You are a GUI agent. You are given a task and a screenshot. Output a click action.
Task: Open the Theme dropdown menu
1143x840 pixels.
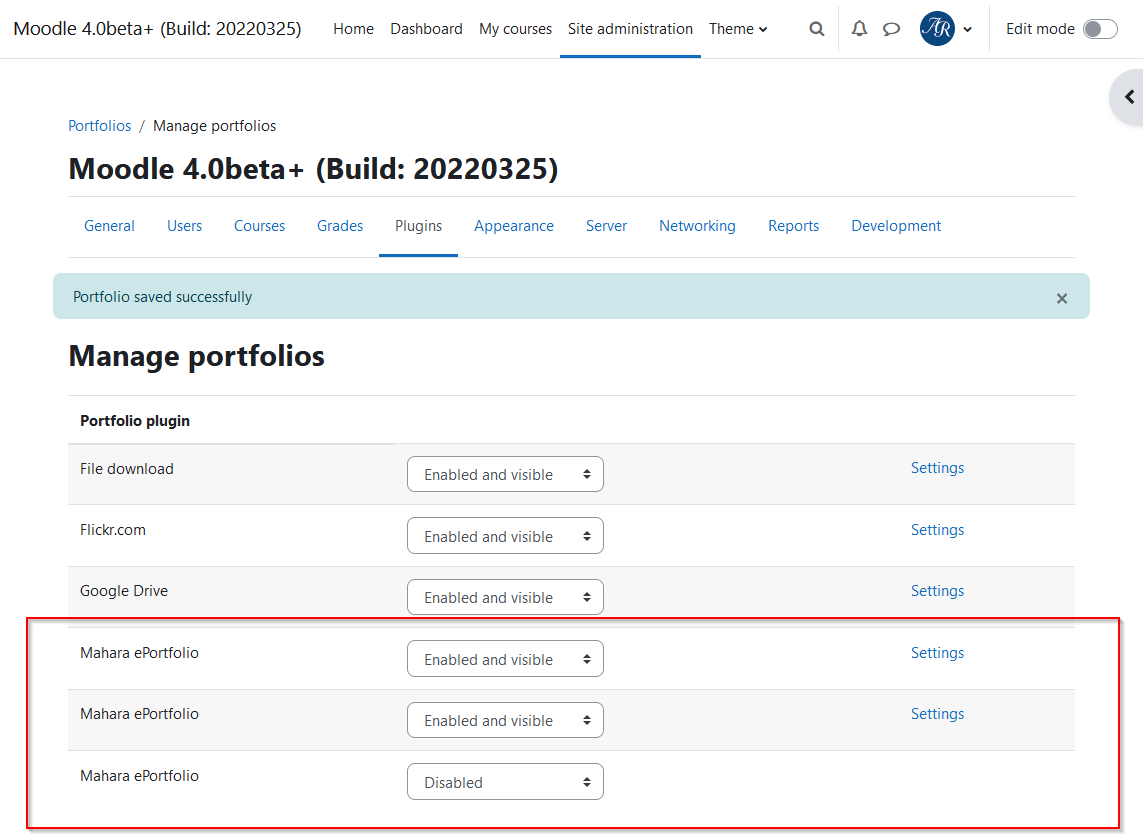click(x=738, y=29)
